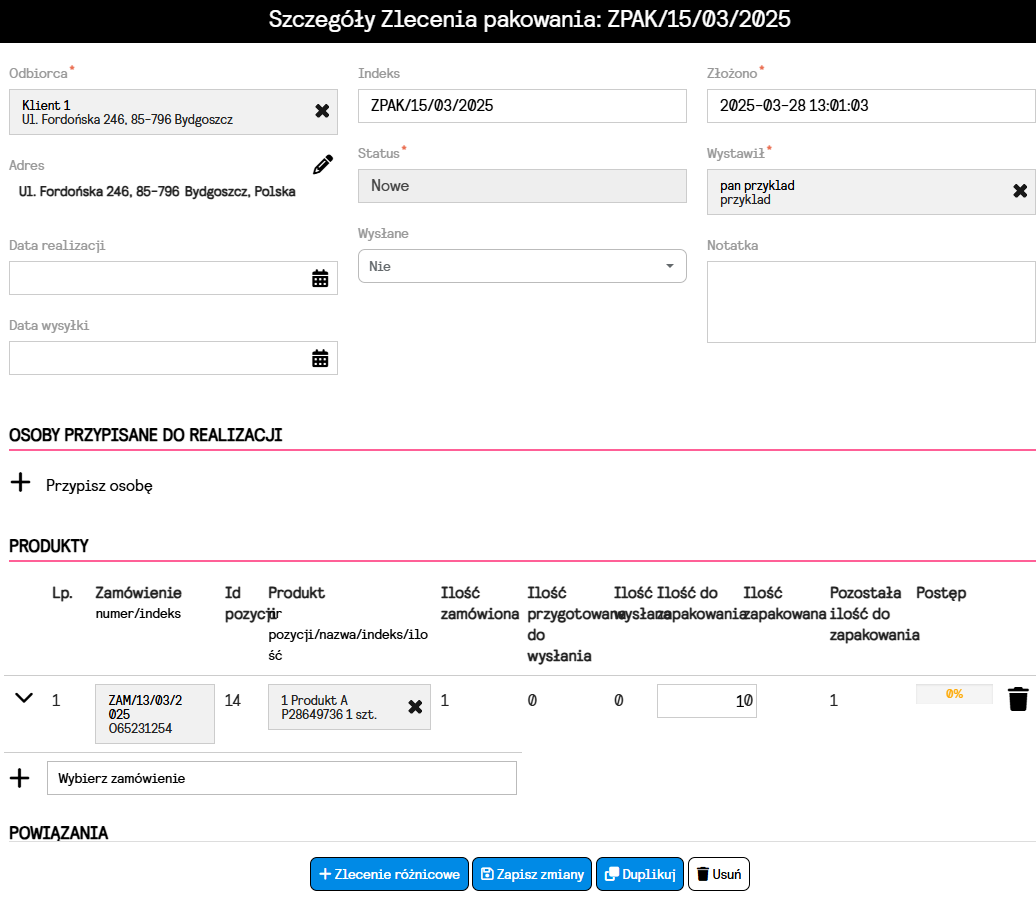The width and height of the screenshot is (1036, 900).
Task: Open the Wysłane dropdown
Action: (522, 266)
